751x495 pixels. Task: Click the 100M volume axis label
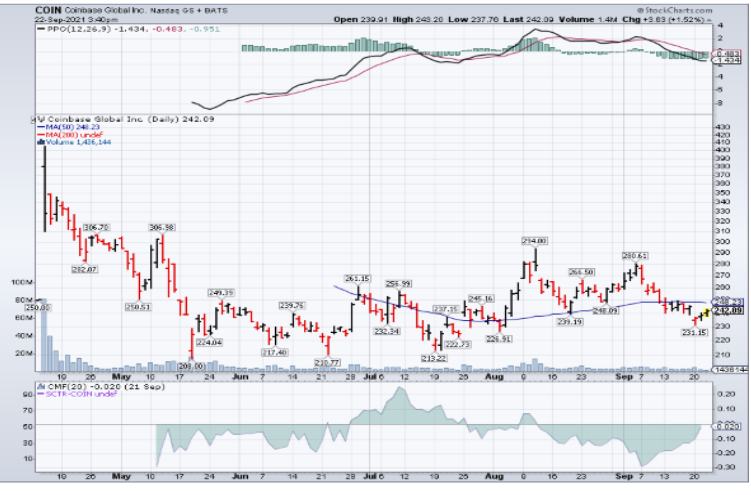(22, 283)
